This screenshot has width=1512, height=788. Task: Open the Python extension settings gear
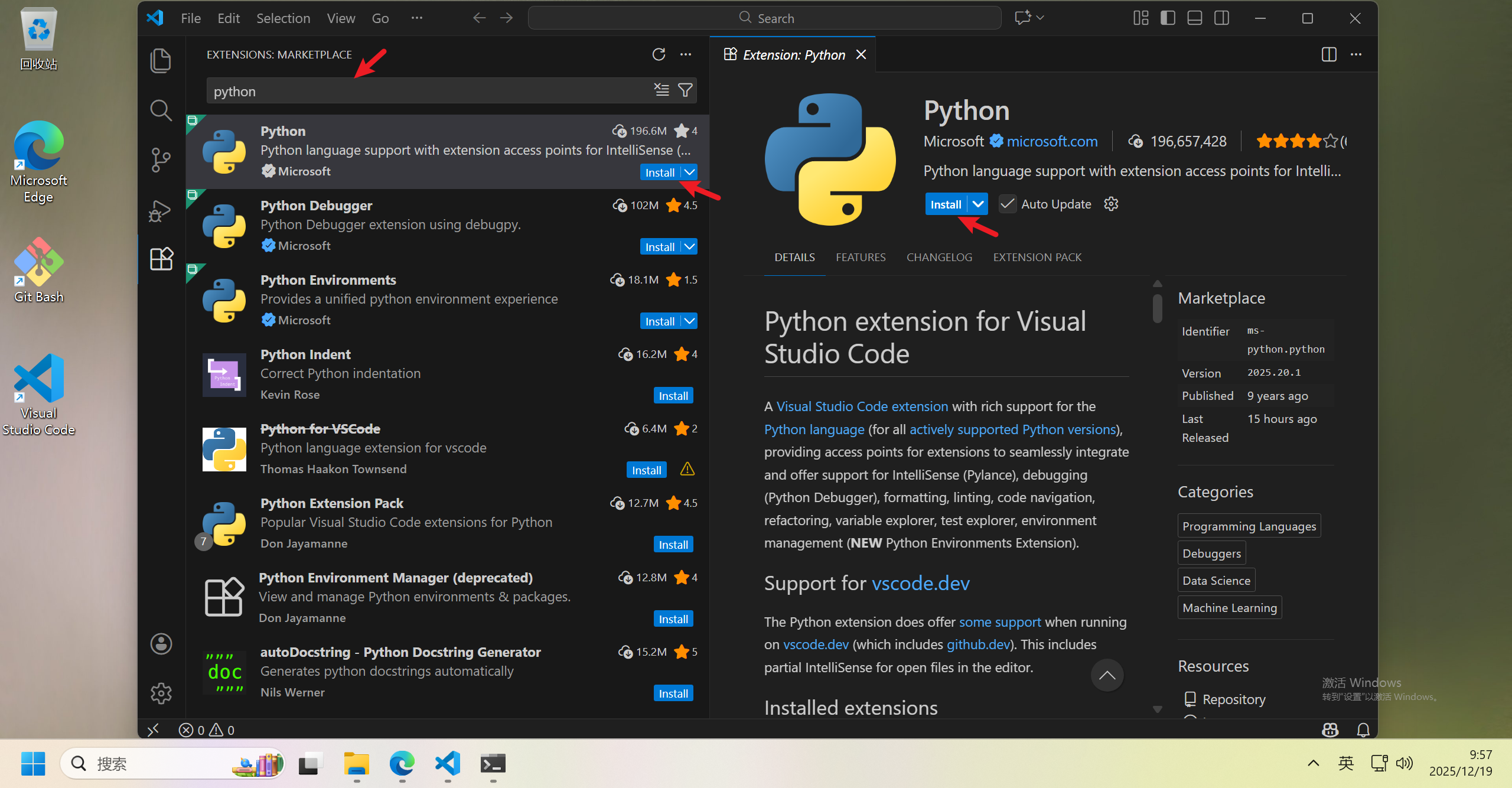coord(1111,204)
